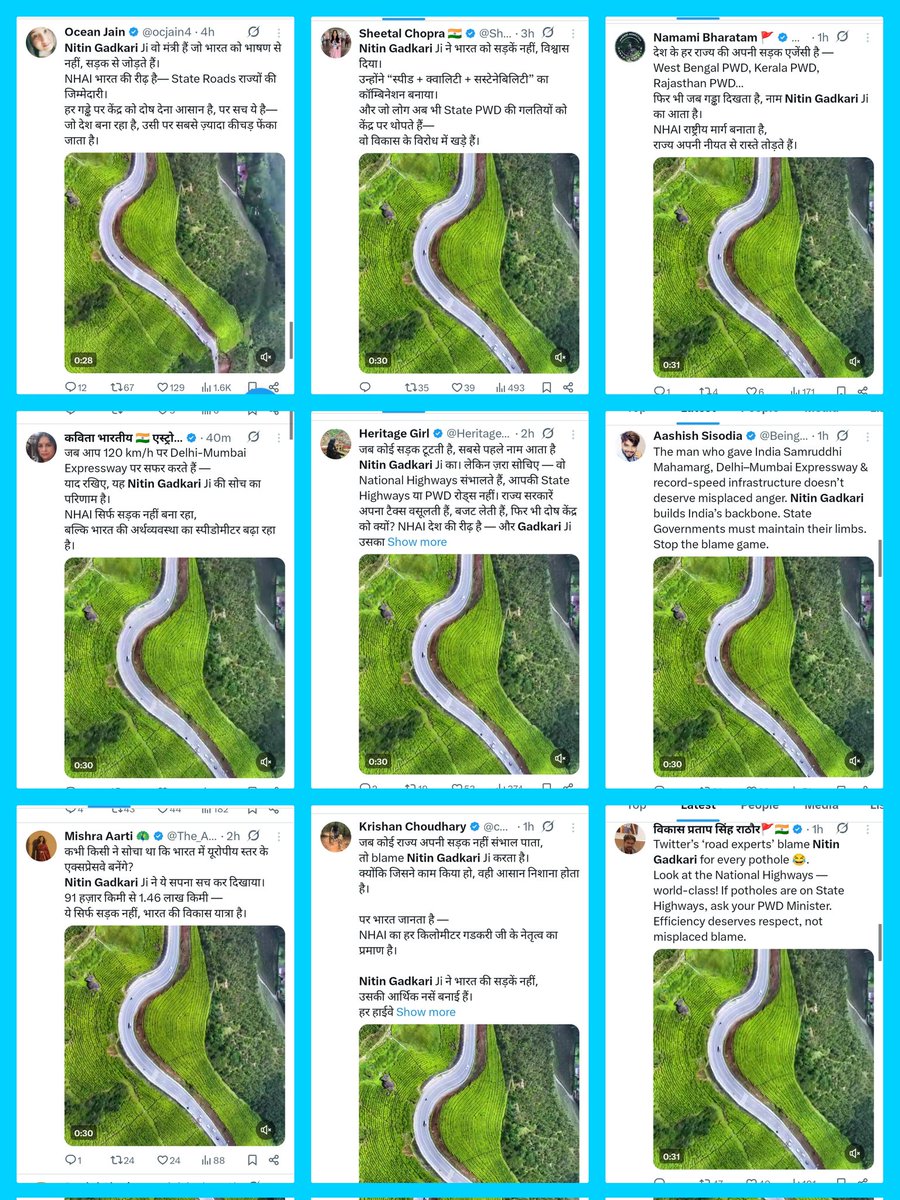Bookmark Sheetal Chopra's tweet
This screenshot has height=1200, width=900.
pyautogui.click(x=545, y=387)
